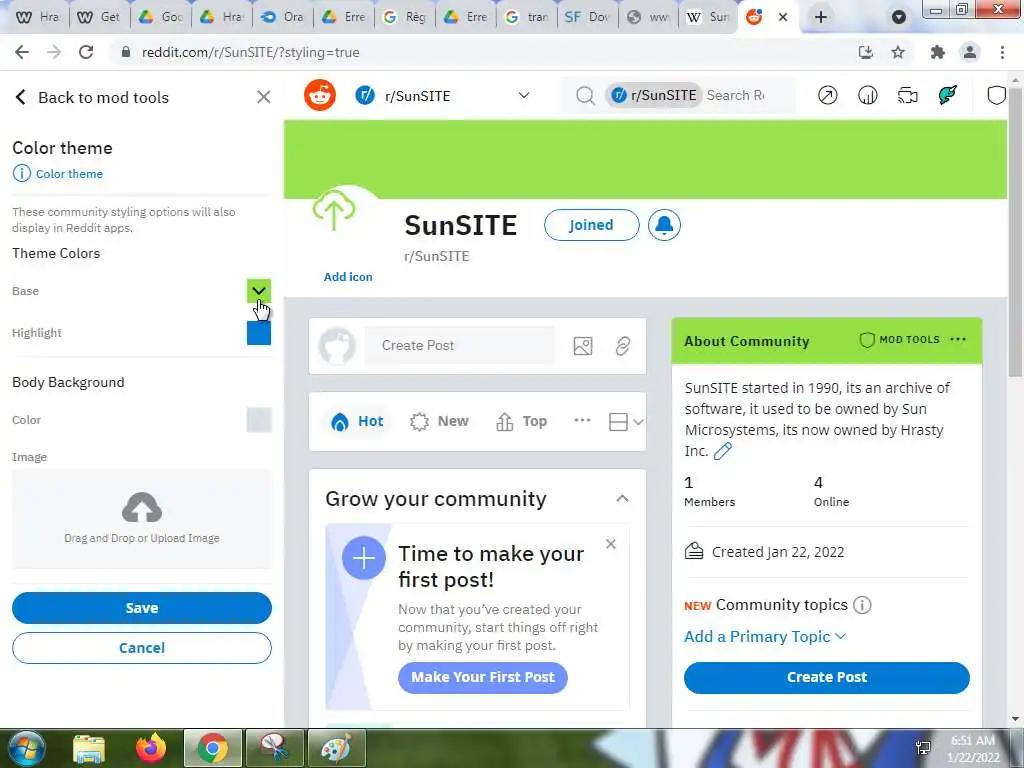Open the Reddit Live icon
Viewport: 1024px width, 768px height.
point(908,96)
